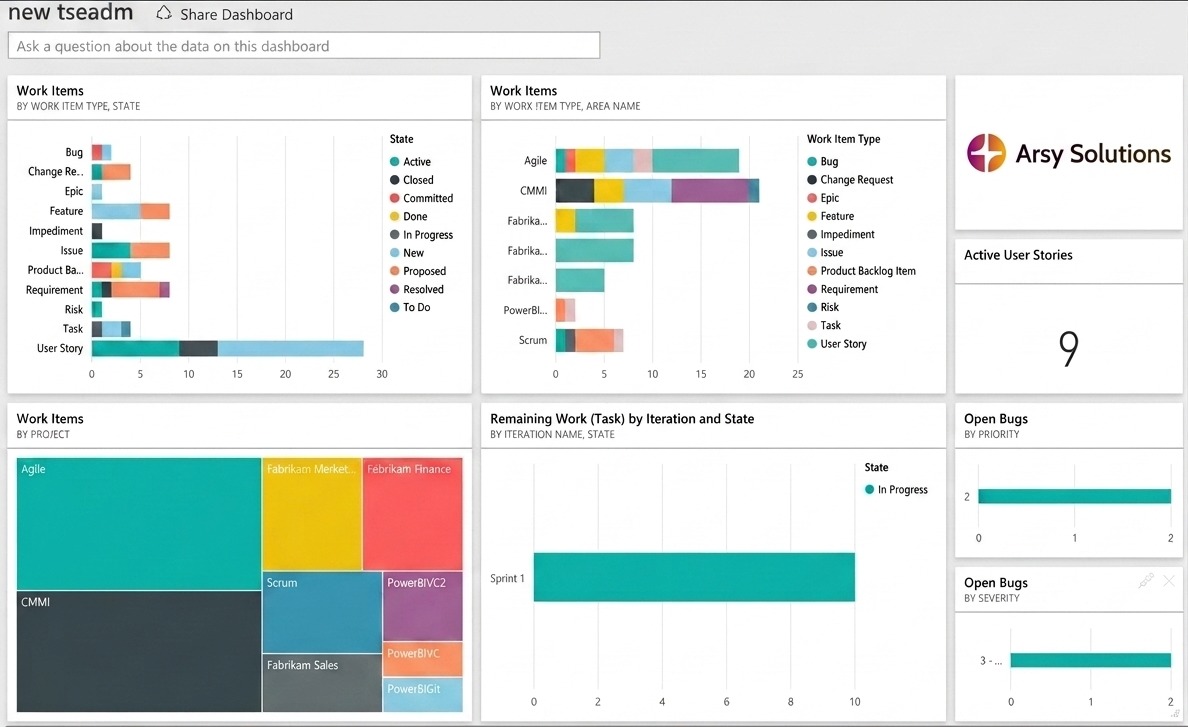This screenshot has width=1188, height=727.
Task: Click the Feature bar in state chart
Action: click(x=130, y=211)
